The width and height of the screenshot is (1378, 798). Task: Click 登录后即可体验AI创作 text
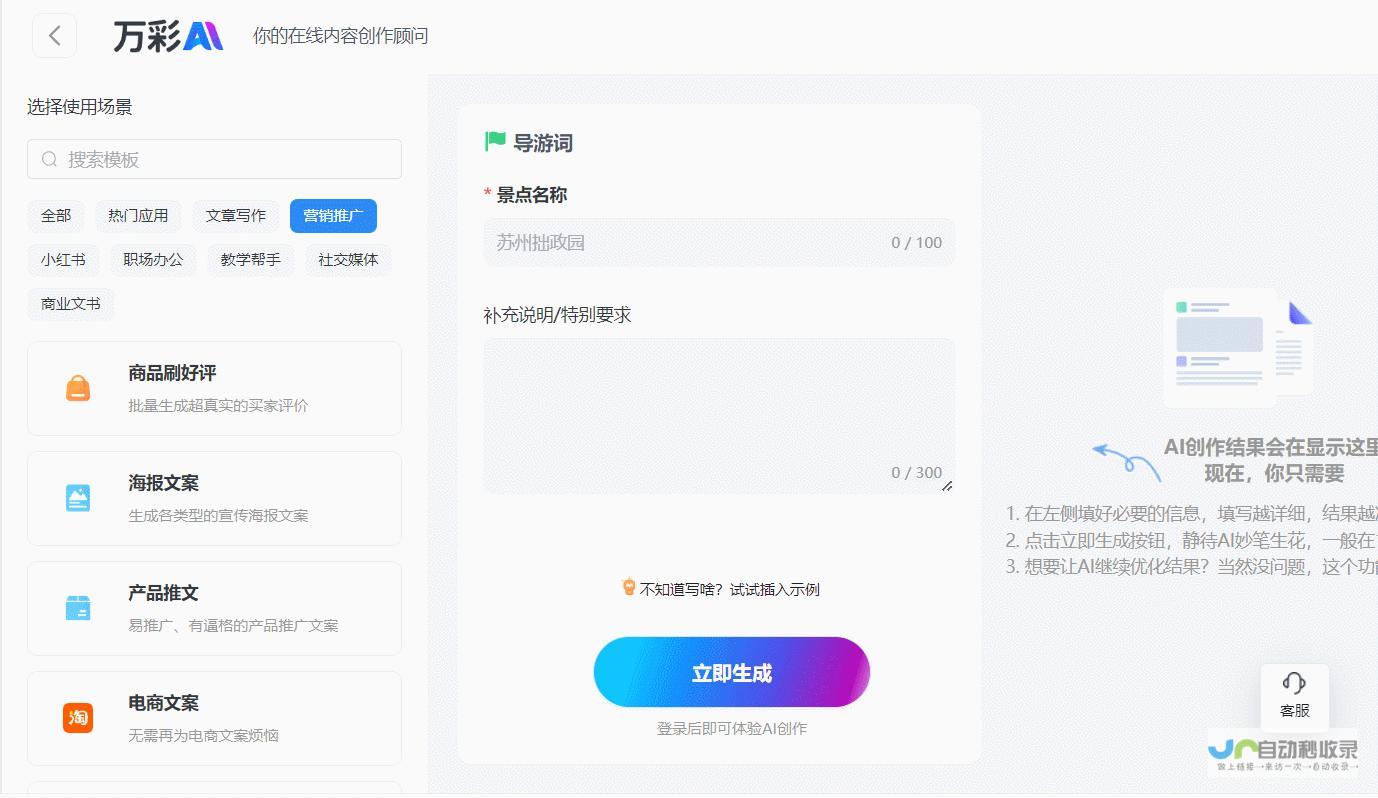click(732, 728)
